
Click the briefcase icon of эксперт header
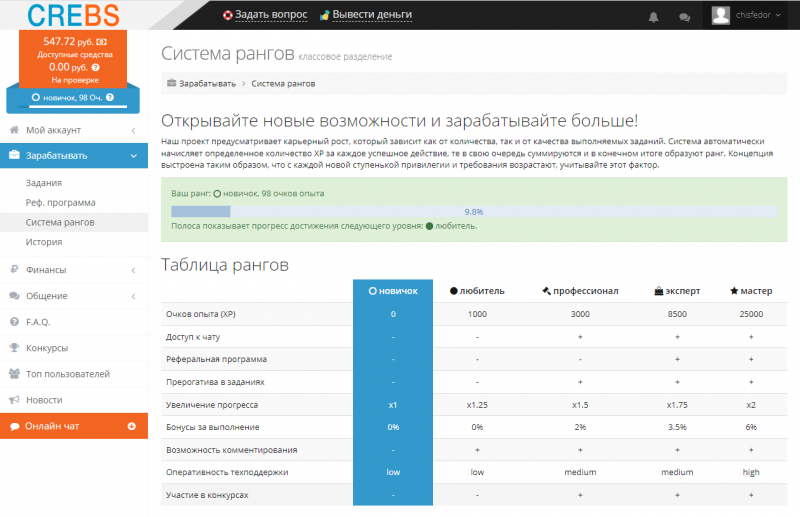[x=659, y=291]
